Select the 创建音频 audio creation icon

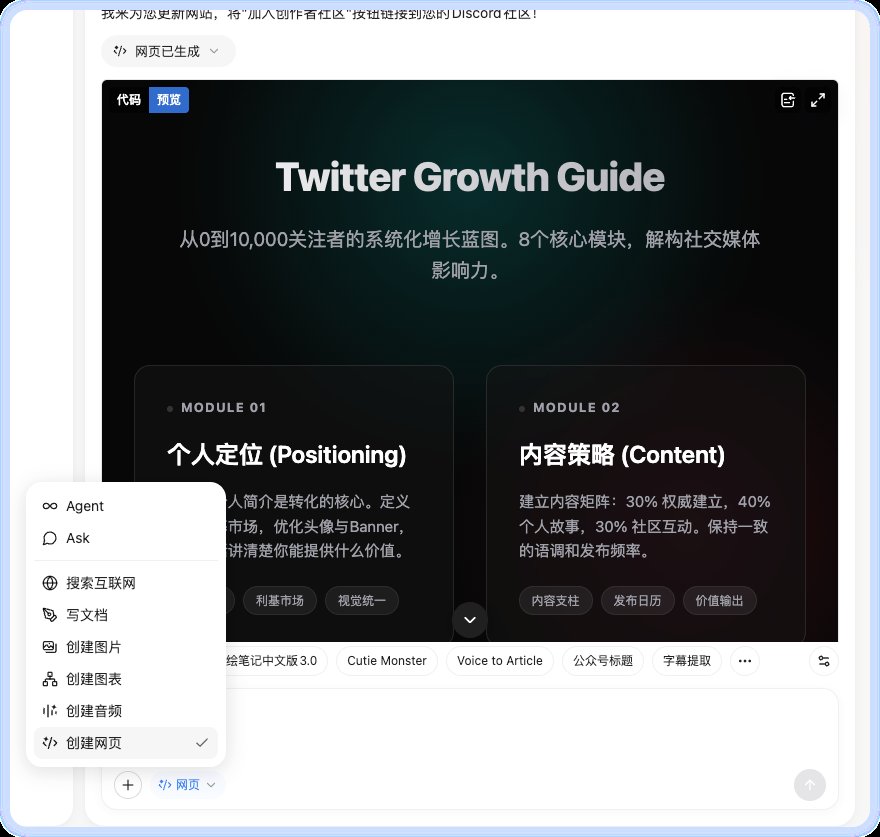[x=50, y=711]
